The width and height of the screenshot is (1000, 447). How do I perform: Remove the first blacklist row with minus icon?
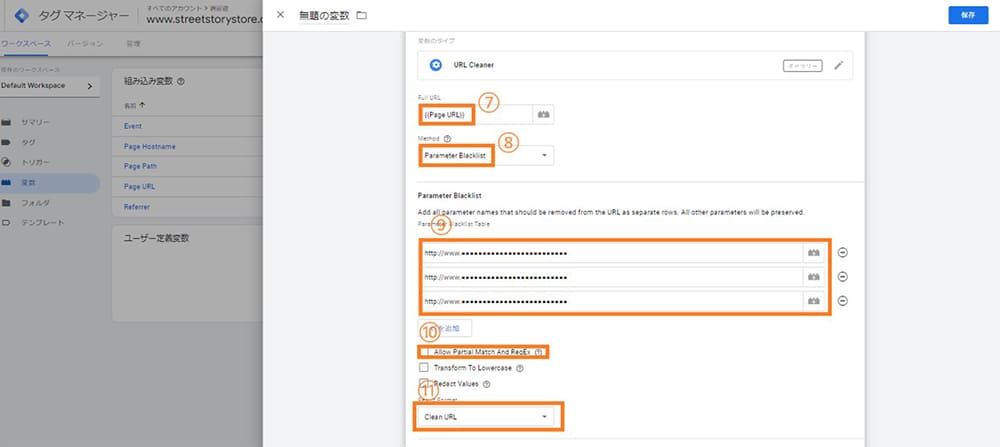(842, 253)
